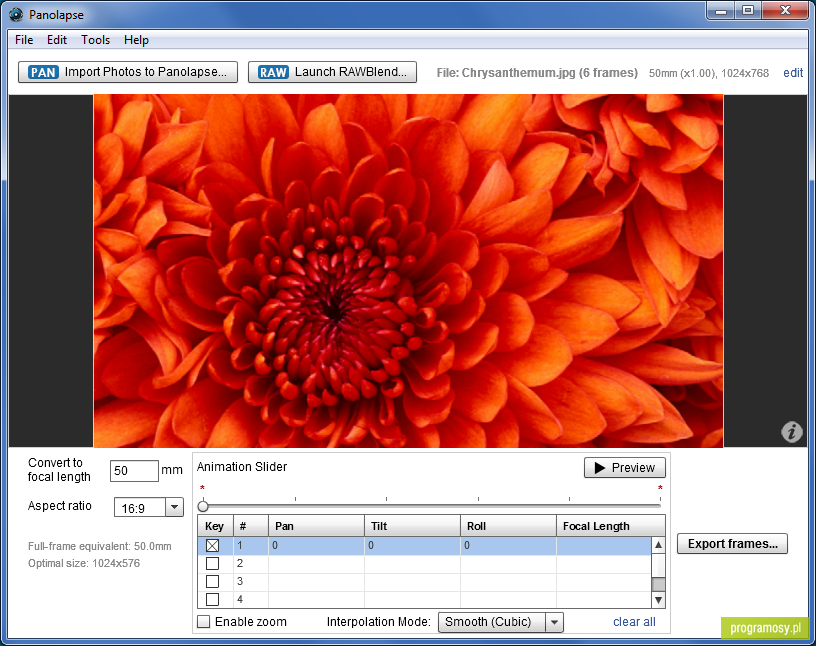Check the Key checkbox for frame 3

click(212, 581)
